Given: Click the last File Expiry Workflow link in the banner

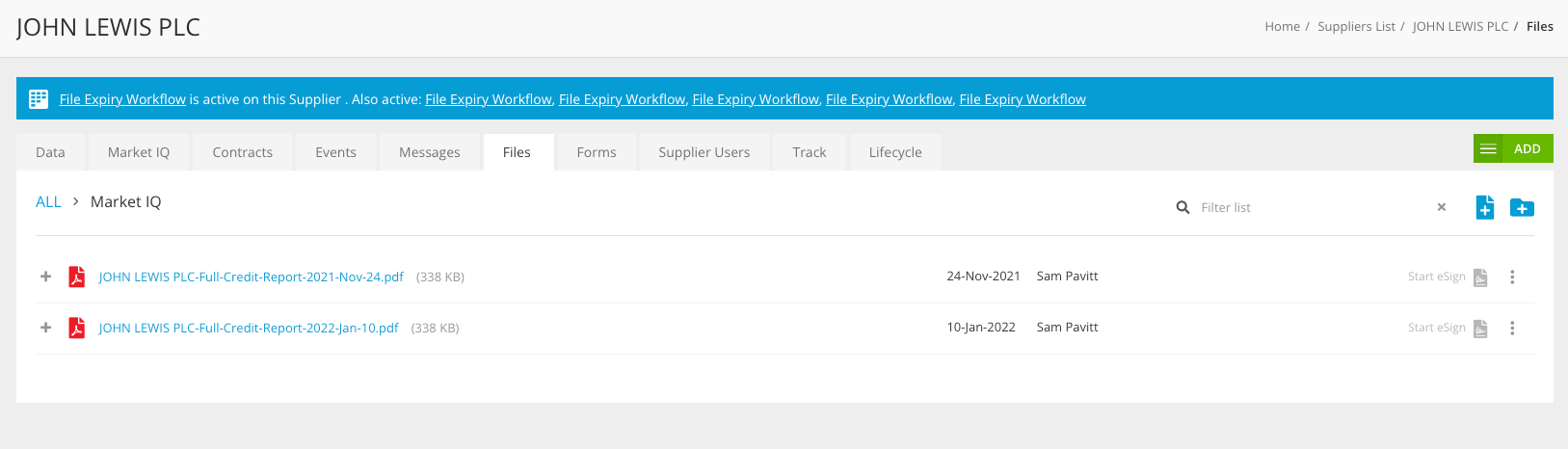Looking at the screenshot, I should (1023, 99).
